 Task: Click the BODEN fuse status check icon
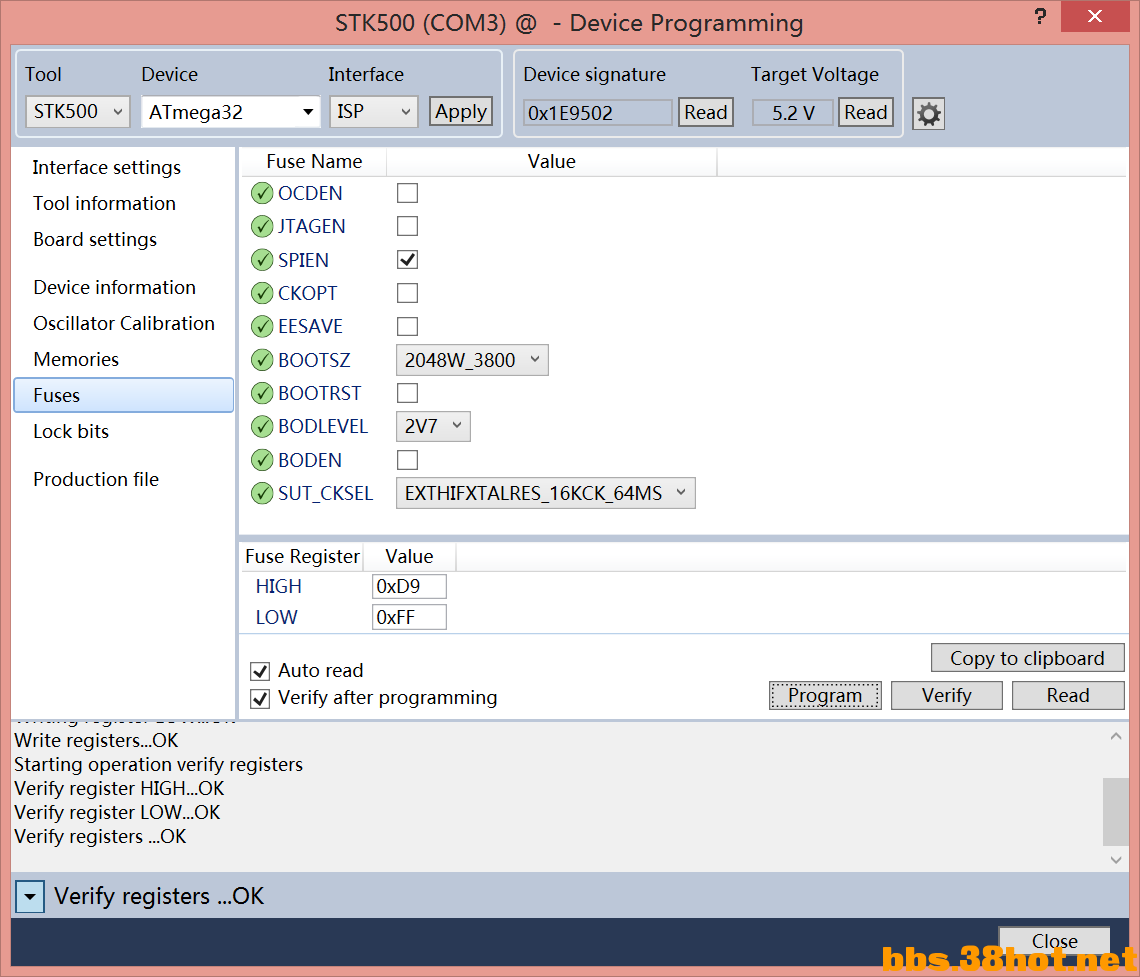(262, 460)
